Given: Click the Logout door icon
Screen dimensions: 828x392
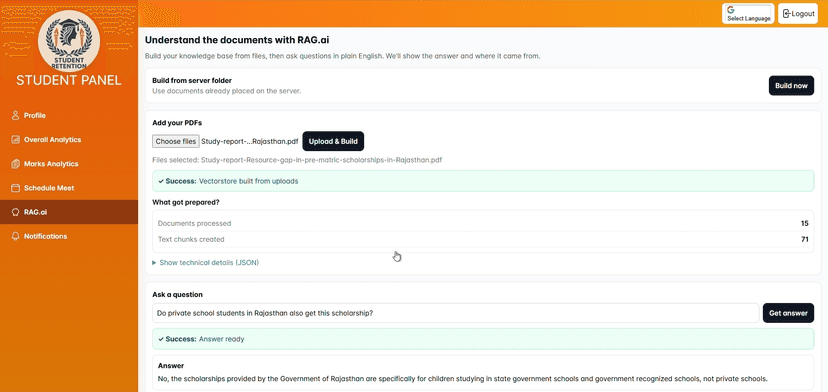Looking at the screenshot, I should tap(787, 14).
